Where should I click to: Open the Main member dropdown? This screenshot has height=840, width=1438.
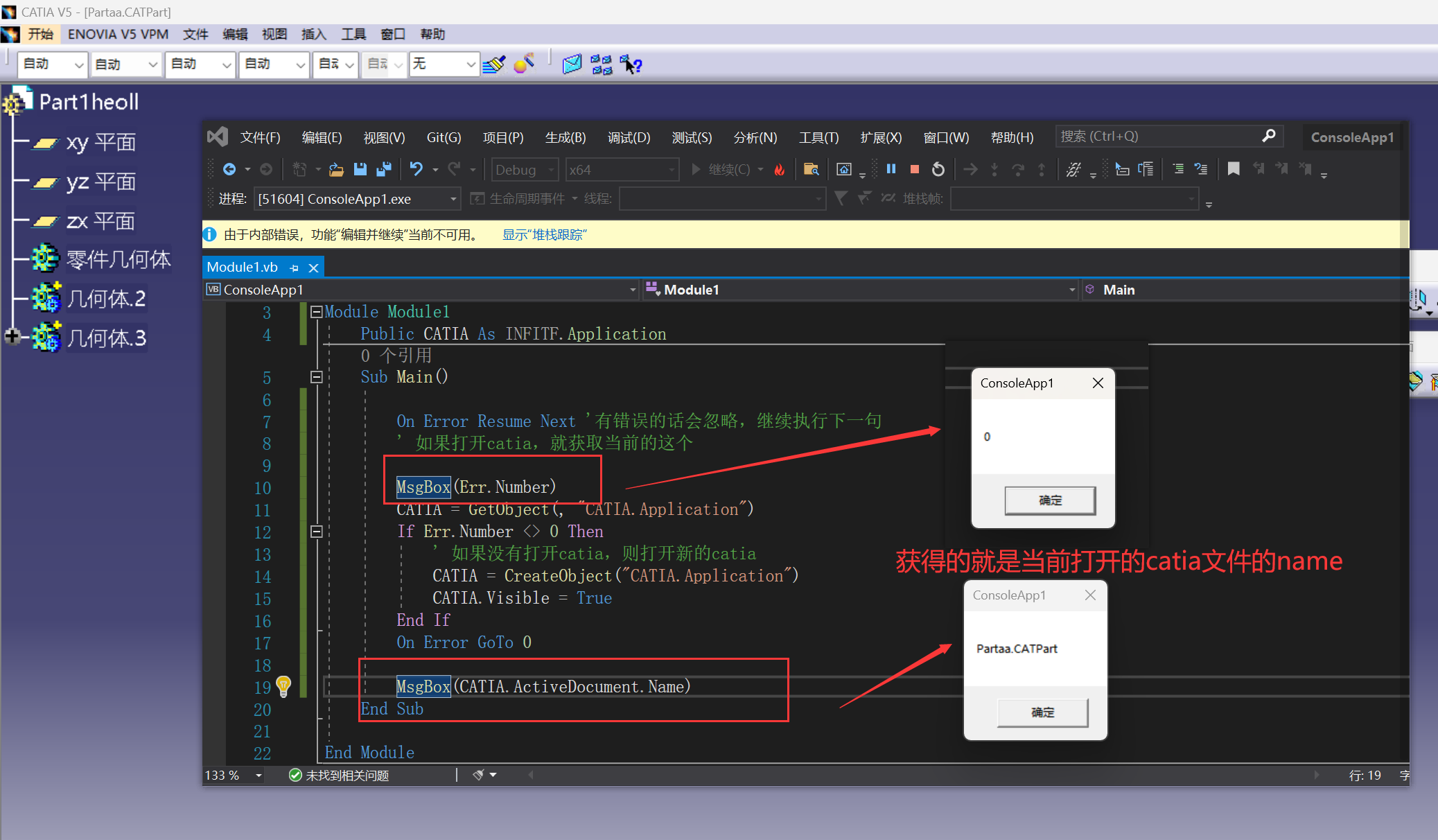coord(1245,290)
